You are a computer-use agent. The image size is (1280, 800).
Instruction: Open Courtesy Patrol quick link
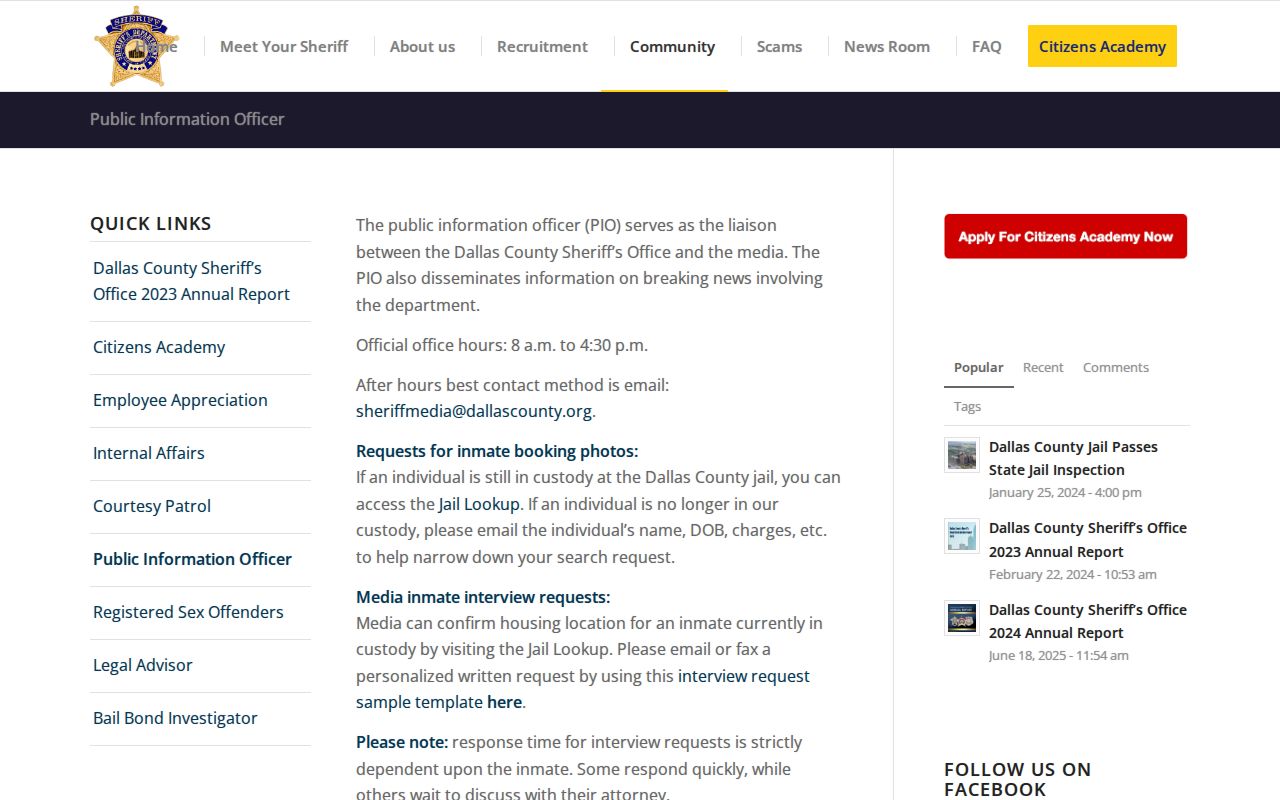pyautogui.click(x=152, y=506)
